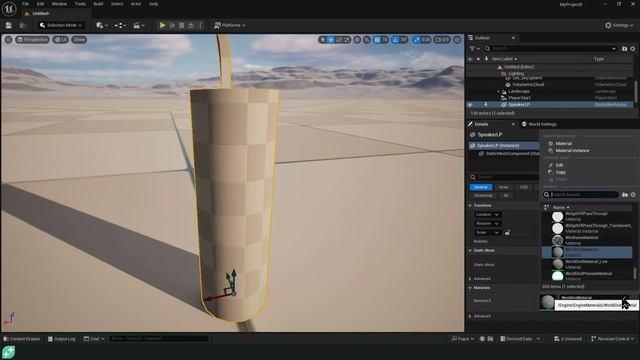Switch to the World Settings tab

tap(539, 124)
